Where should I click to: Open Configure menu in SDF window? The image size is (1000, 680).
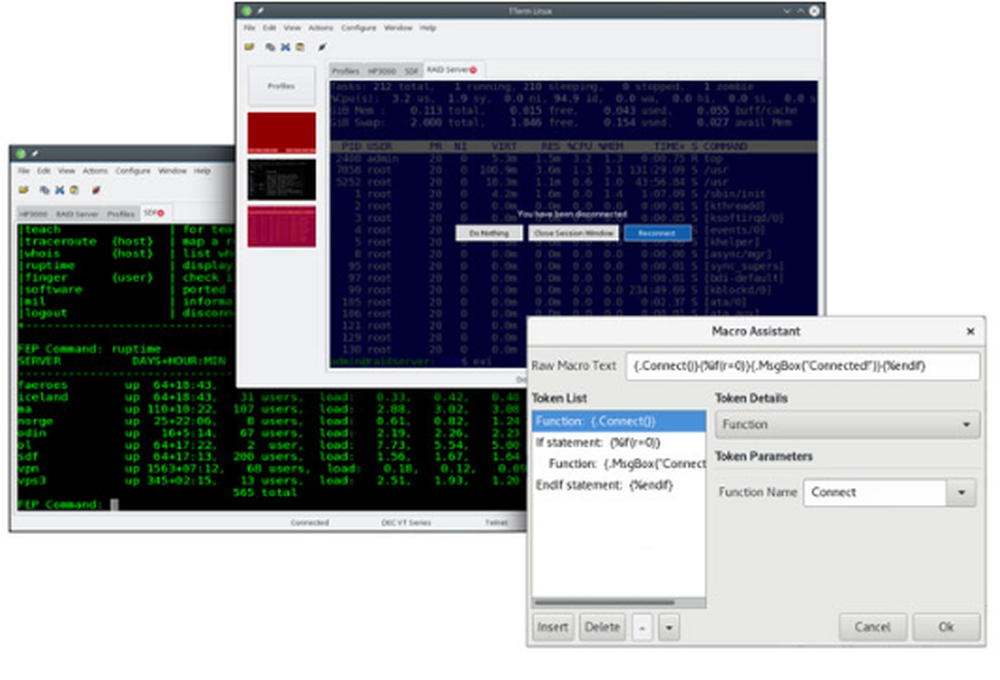(133, 171)
